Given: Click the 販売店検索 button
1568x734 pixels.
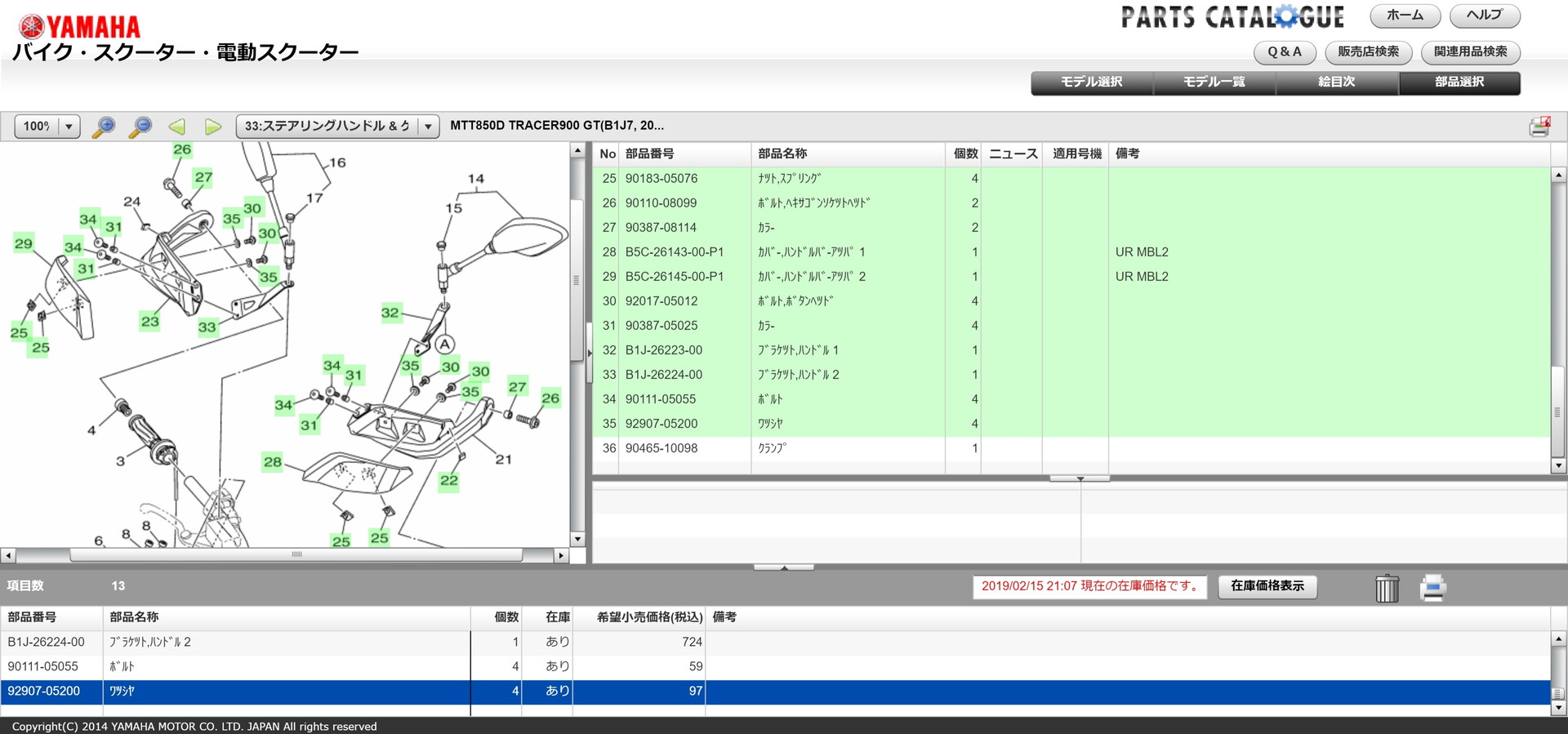Looking at the screenshot, I should [x=1368, y=52].
